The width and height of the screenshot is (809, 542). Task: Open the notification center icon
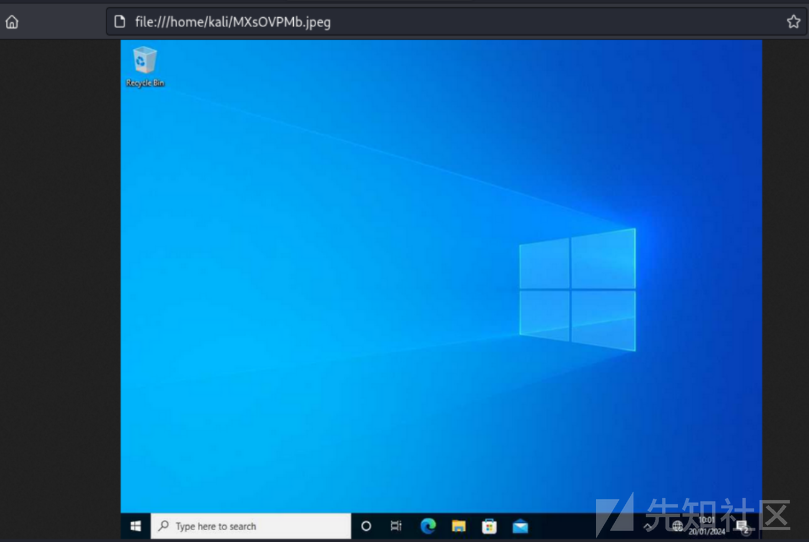(742, 527)
